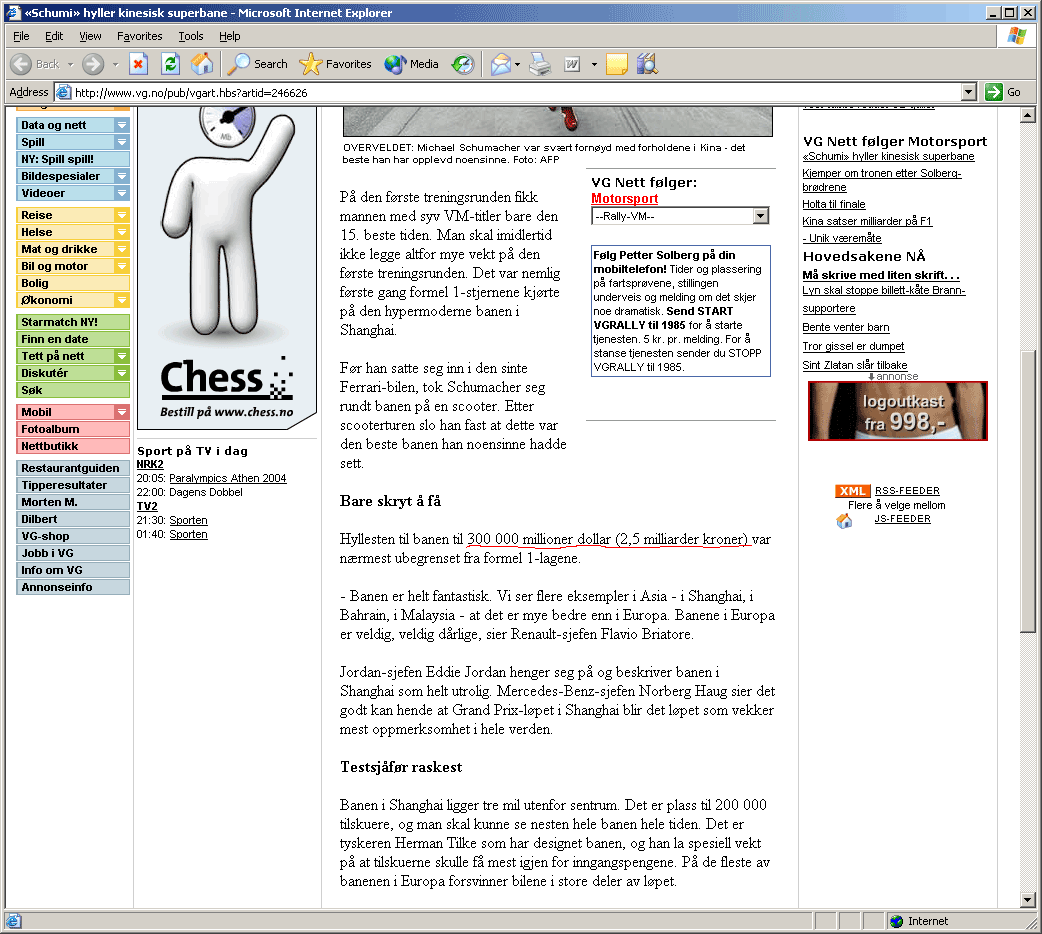The height and width of the screenshot is (934, 1042).
Task: Open Paralympics Athen 2004 TV listing
Action: [228, 478]
